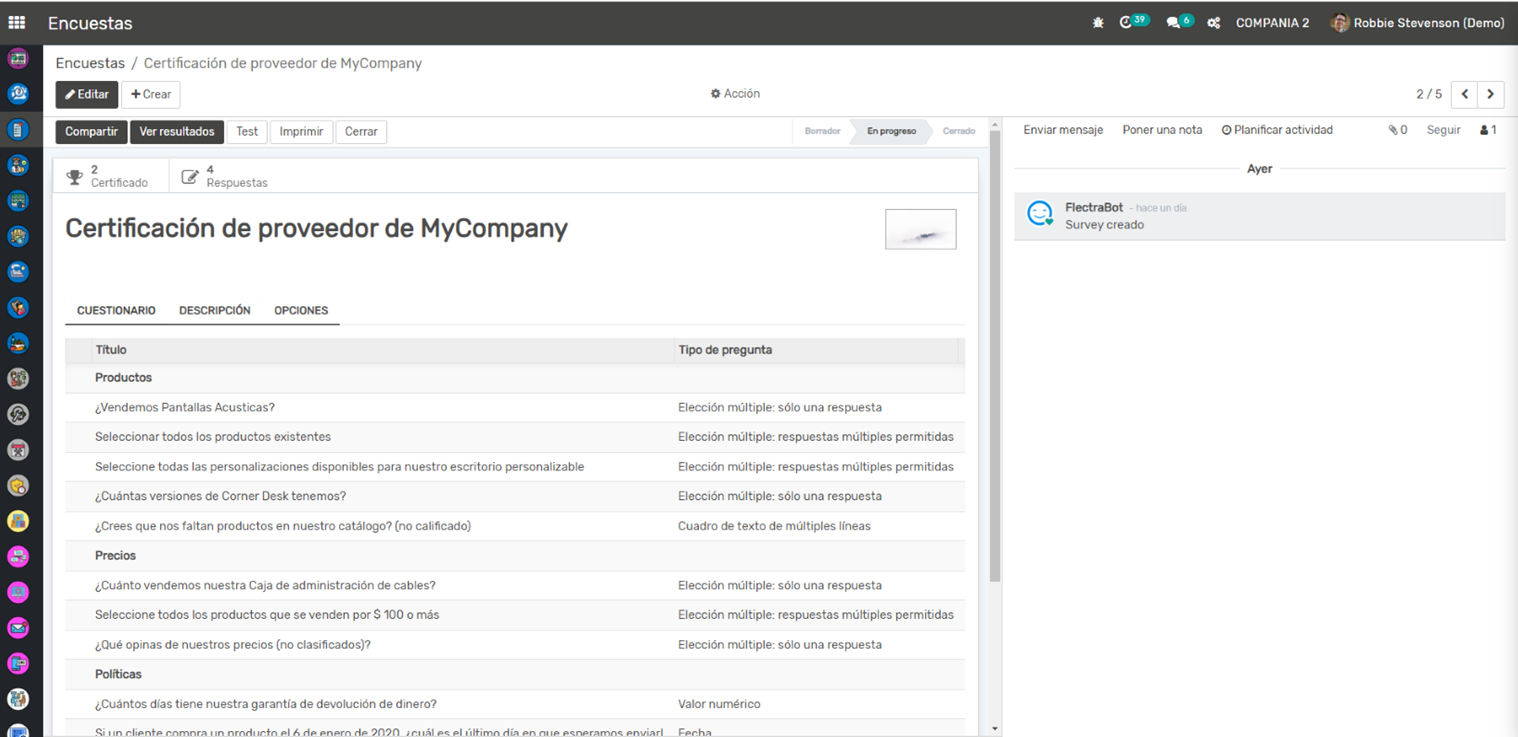Open the Respuestas stat button
This screenshot has width=1518, height=737.
coord(225,177)
